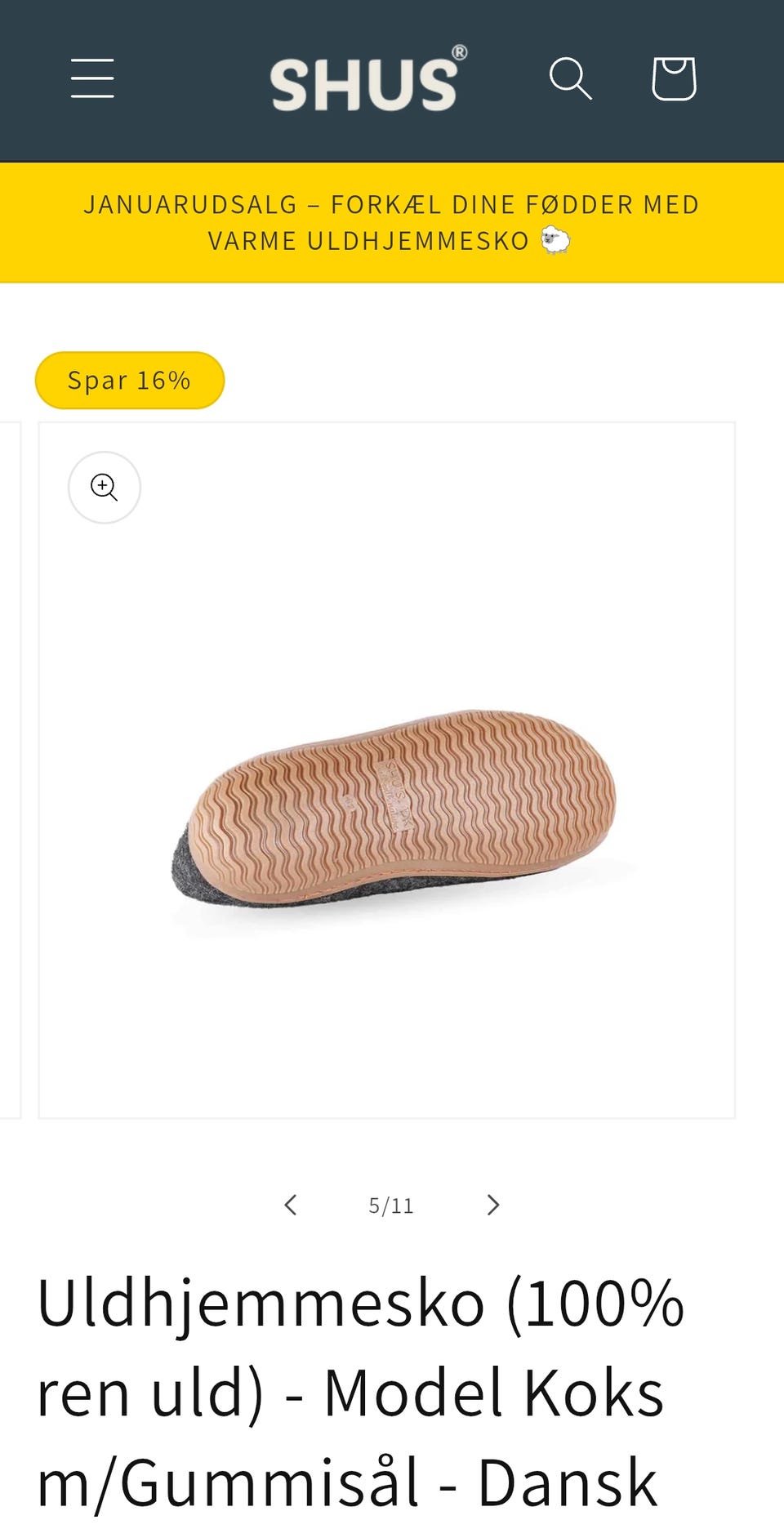Advance to the next product image slide
Screen dimensions: 784x1529
(492, 1205)
